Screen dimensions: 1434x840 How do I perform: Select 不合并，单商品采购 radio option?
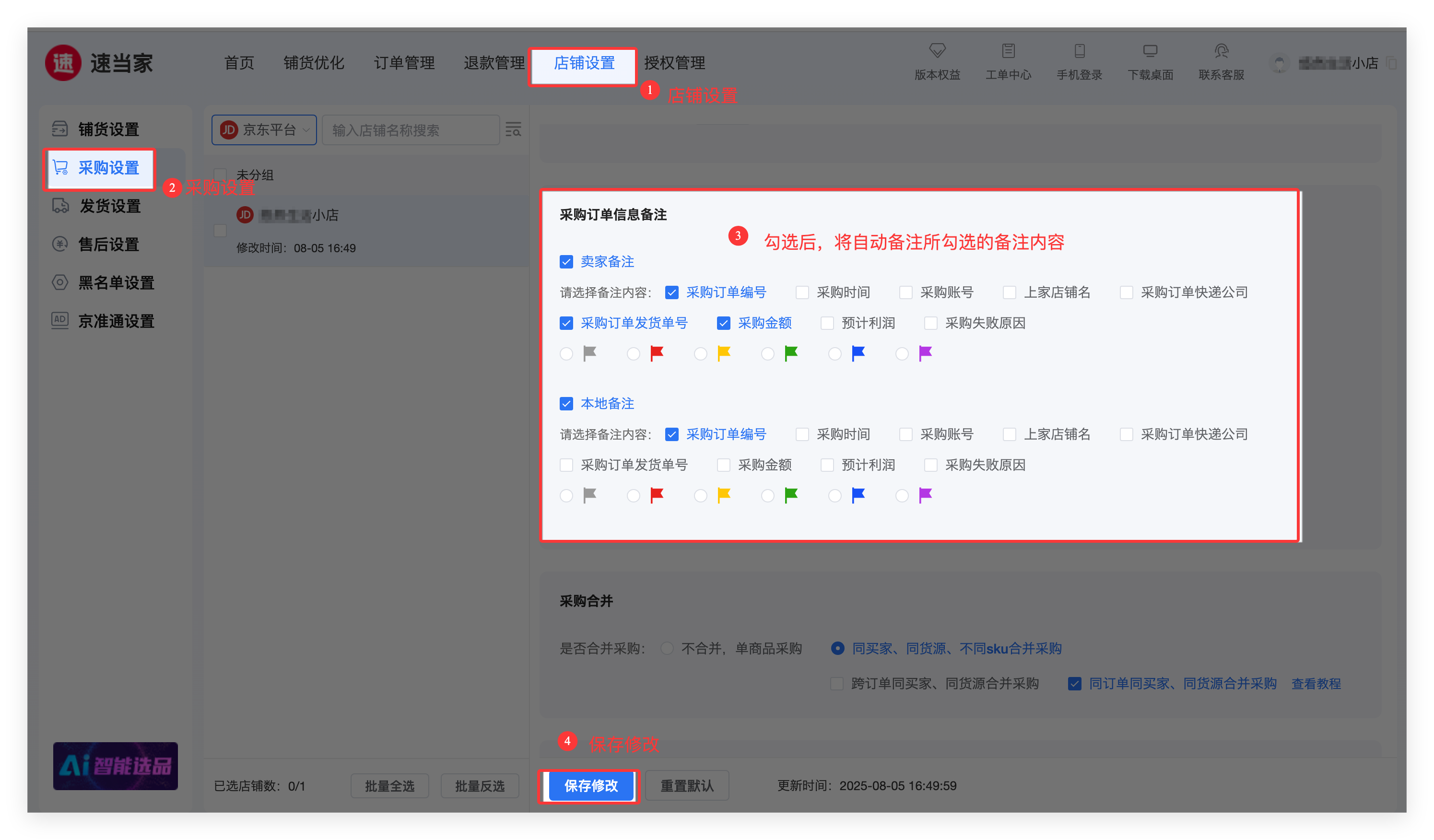coord(667,648)
